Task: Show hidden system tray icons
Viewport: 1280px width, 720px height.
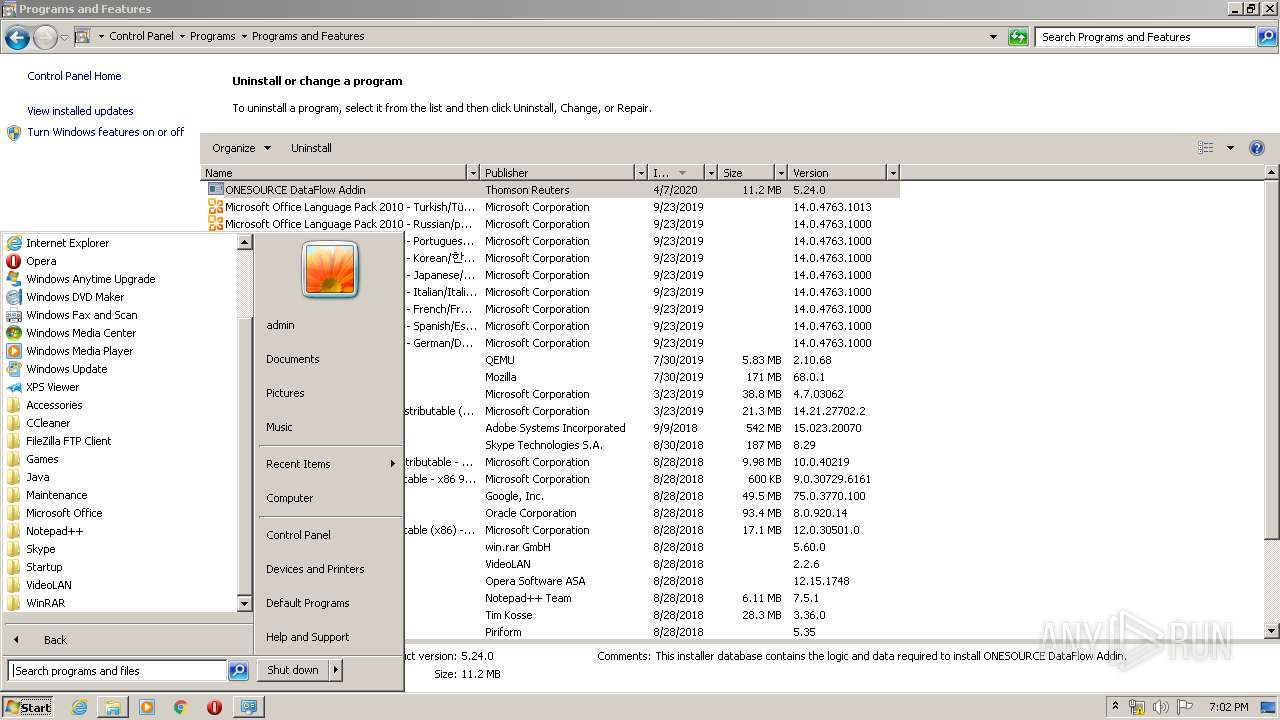Action: [1115, 707]
